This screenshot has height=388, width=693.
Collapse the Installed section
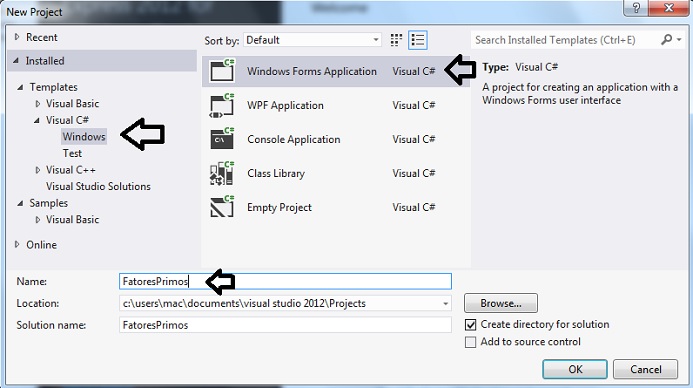pyautogui.click(x=16, y=61)
